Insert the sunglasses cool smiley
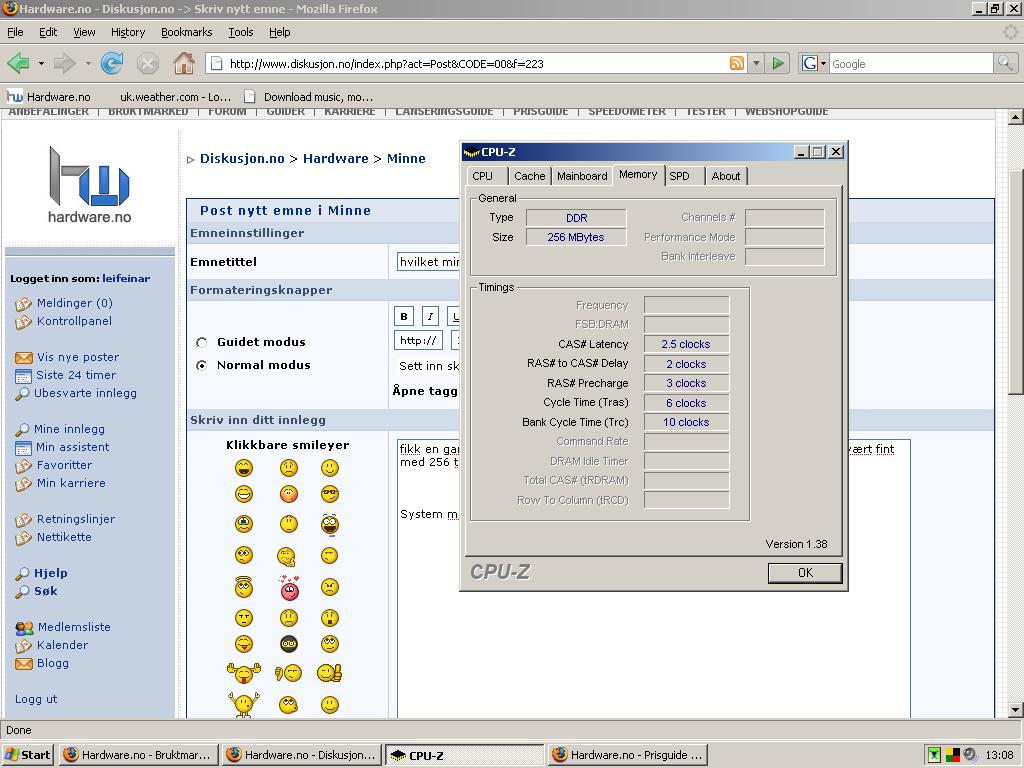The image size is (1024, 768). pyautogui.click(x=330, y=494)
